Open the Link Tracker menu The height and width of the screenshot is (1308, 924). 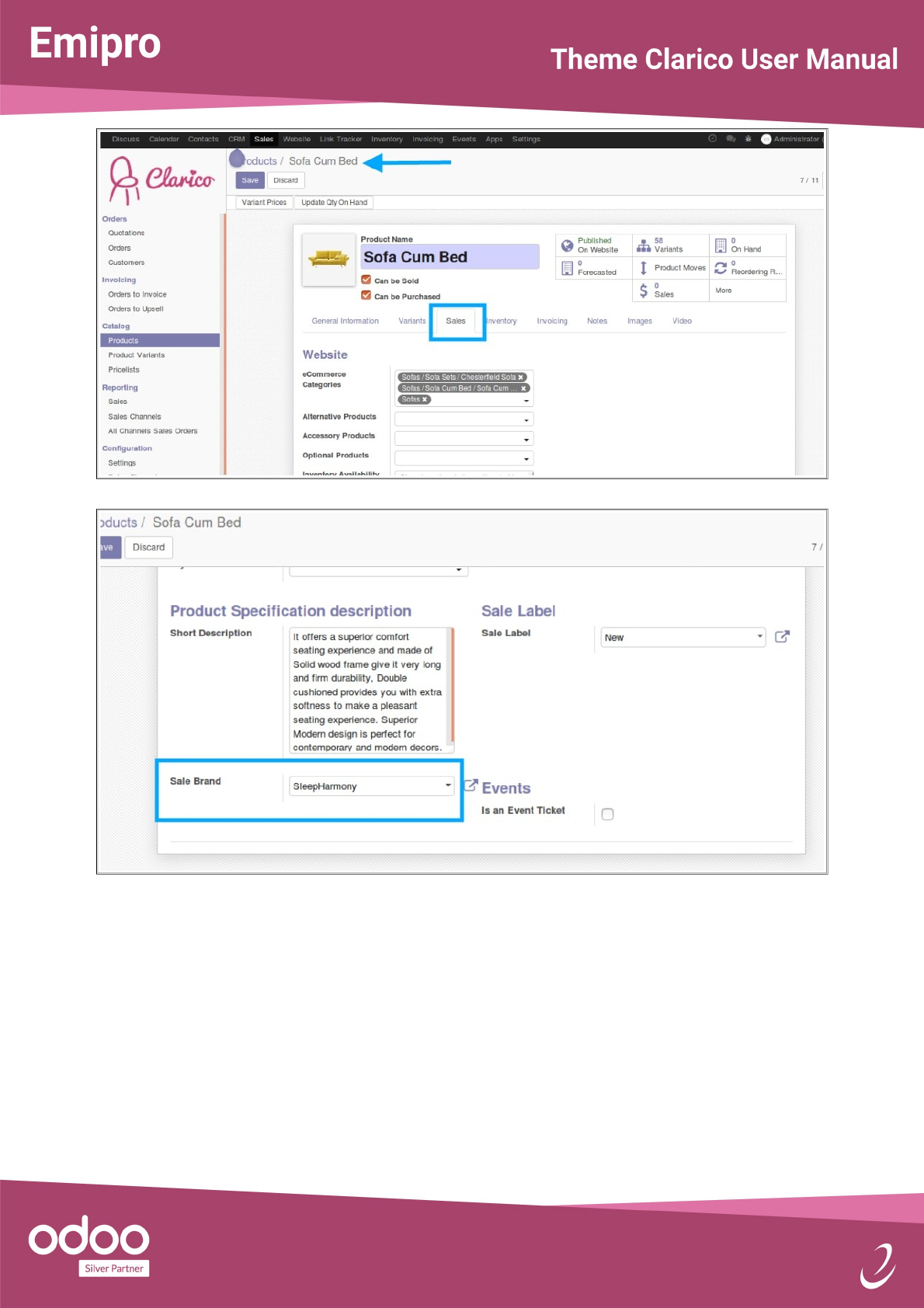click(341, 139)
